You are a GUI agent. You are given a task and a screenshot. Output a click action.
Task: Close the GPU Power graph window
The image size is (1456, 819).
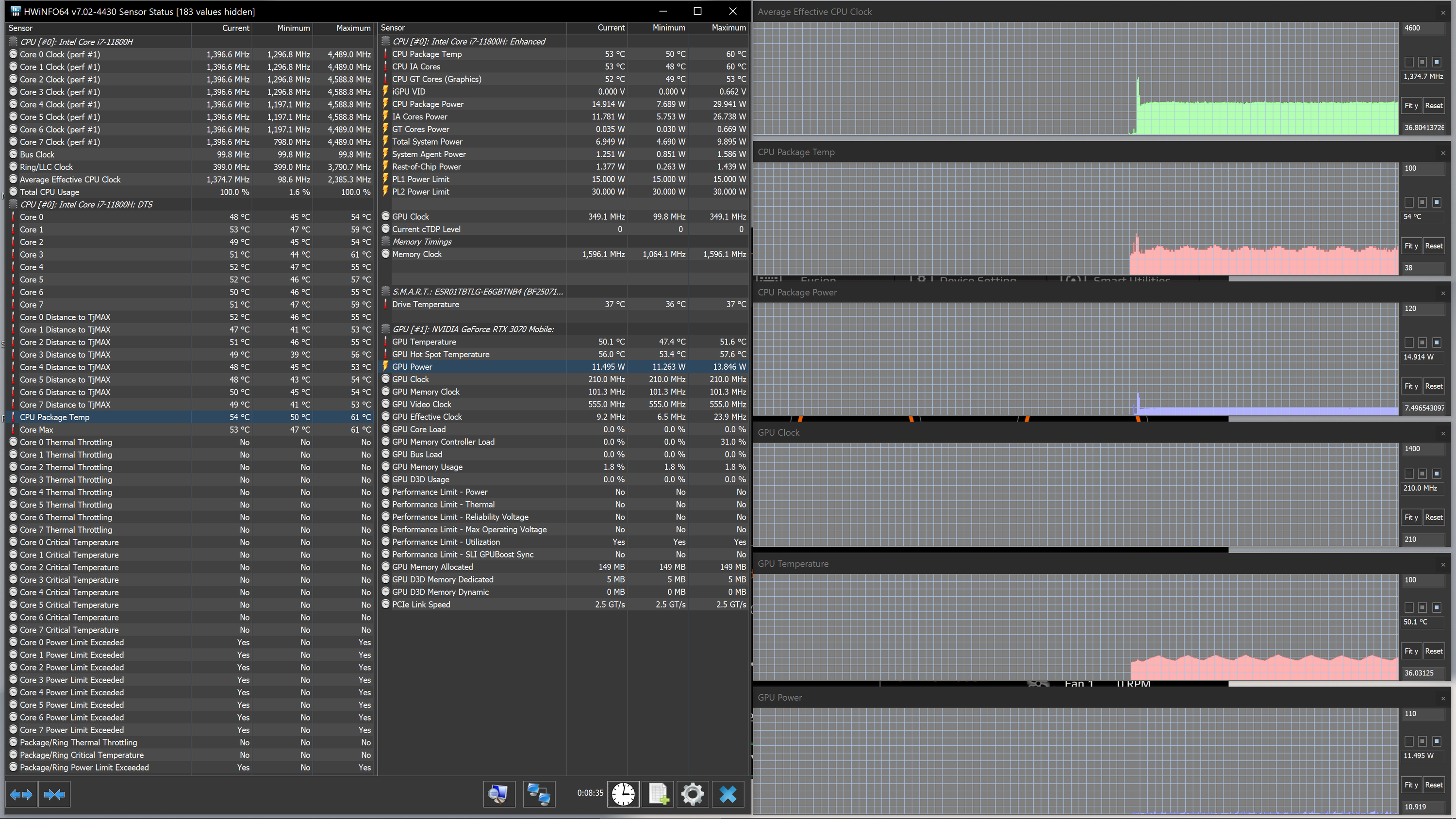pyautogui.click(x=1443, y=698)
